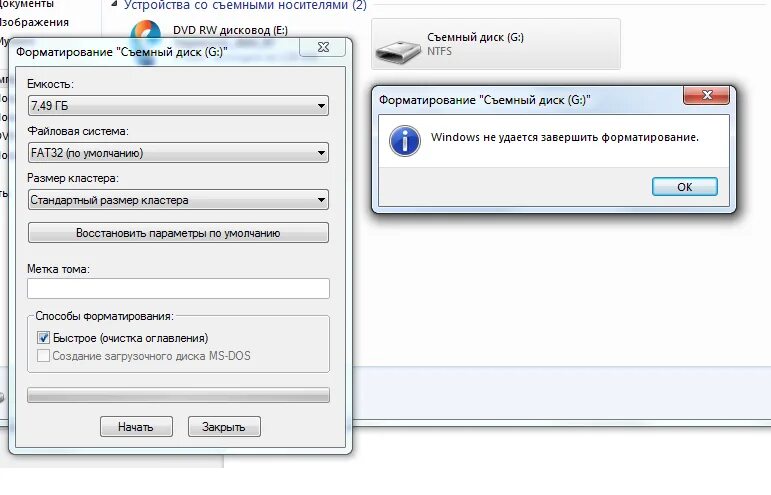Open the file system FAT32 dropdown
Image resolution: width=771 pixels, height=495 pixels.
click(178, 153)
